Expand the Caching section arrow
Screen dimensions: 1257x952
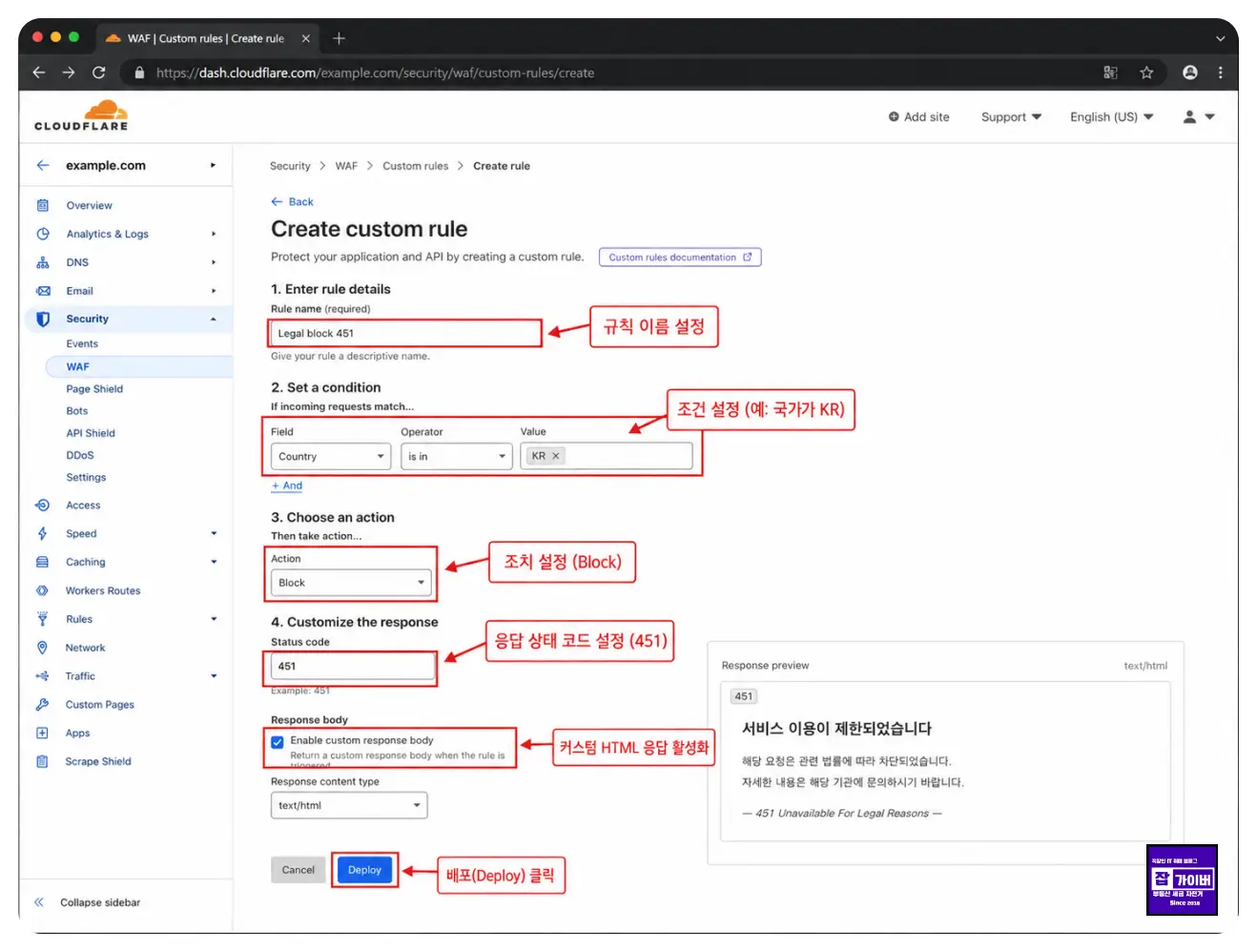coord(214,562)
